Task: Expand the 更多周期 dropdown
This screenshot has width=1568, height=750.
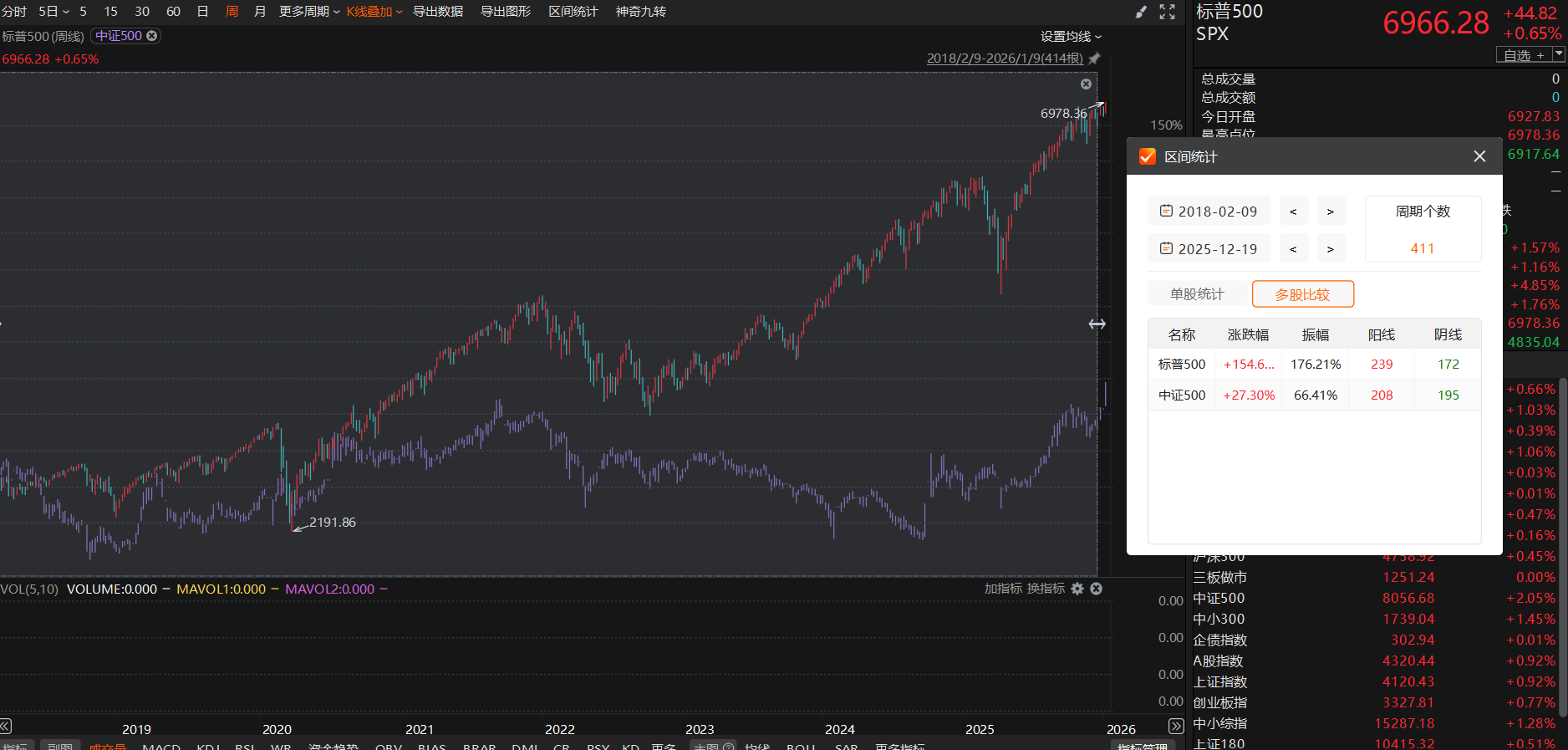Action: click(309, 12)
